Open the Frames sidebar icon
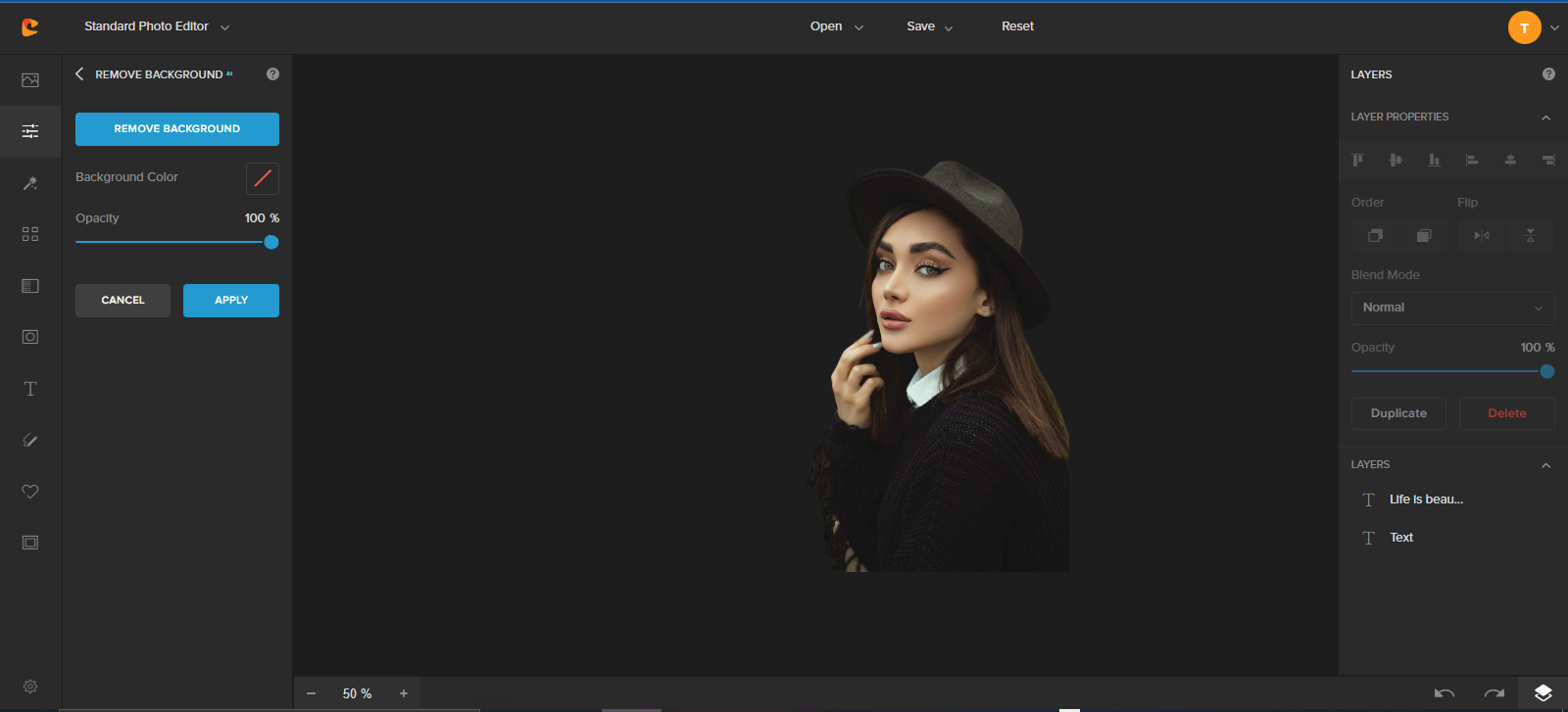This screenshot has height=712, width=1568. pyautogui.click(x=30, y=543)
